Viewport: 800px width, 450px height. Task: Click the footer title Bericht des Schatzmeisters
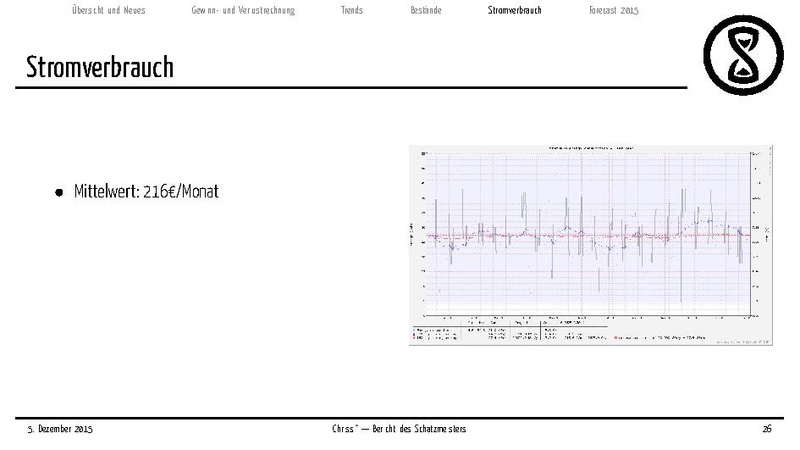[x=399, y=429]
